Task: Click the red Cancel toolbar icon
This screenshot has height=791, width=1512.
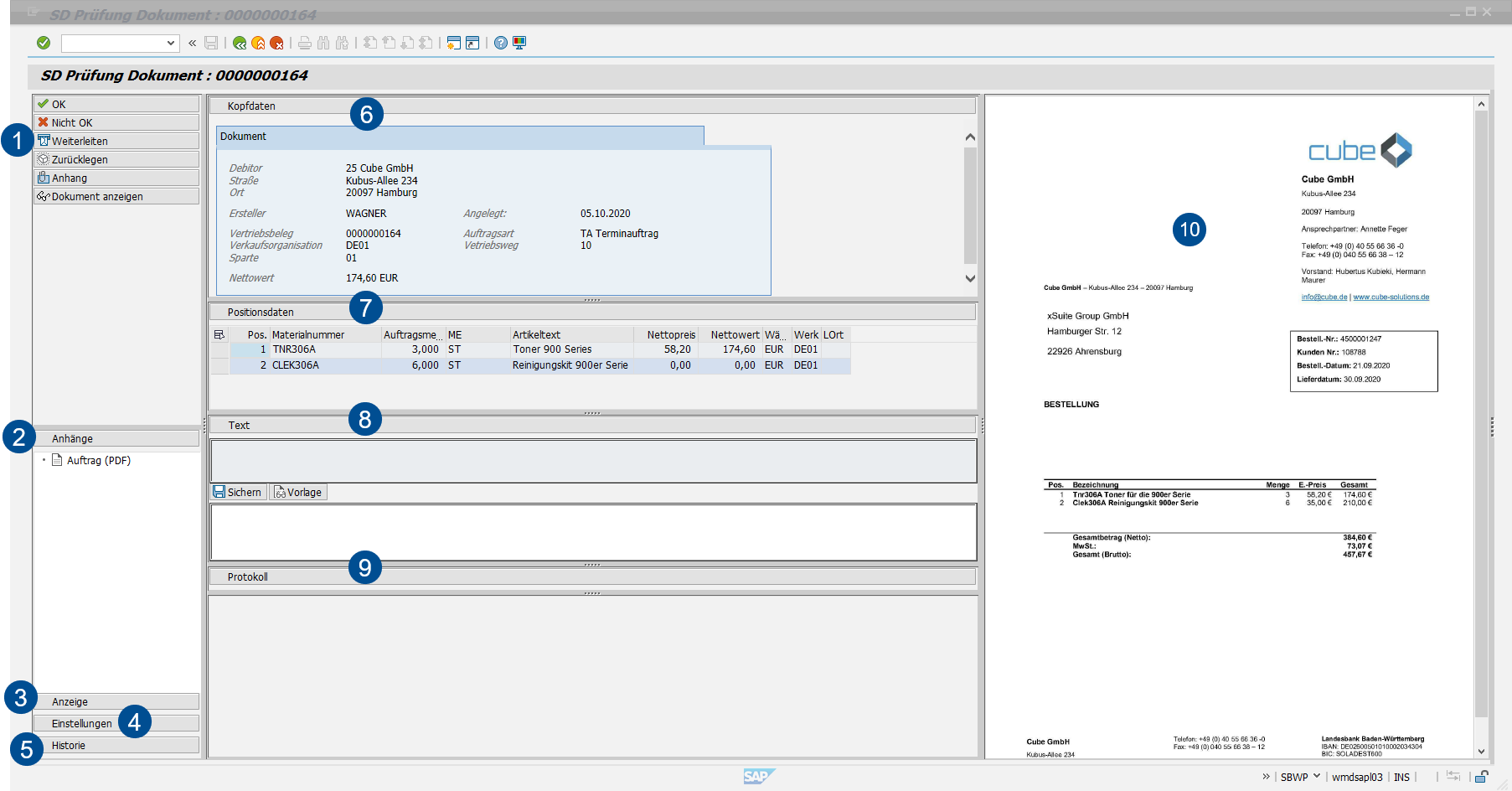Action: click(277, 43)
